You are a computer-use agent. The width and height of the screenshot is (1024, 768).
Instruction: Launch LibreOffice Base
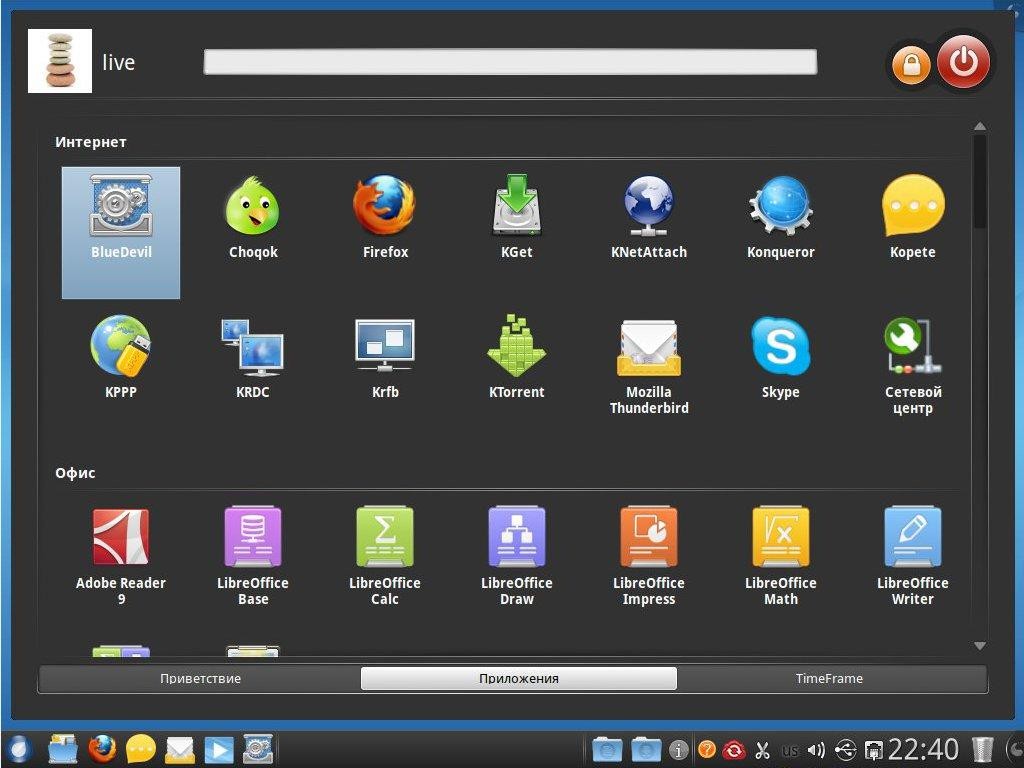pos(253,556)
